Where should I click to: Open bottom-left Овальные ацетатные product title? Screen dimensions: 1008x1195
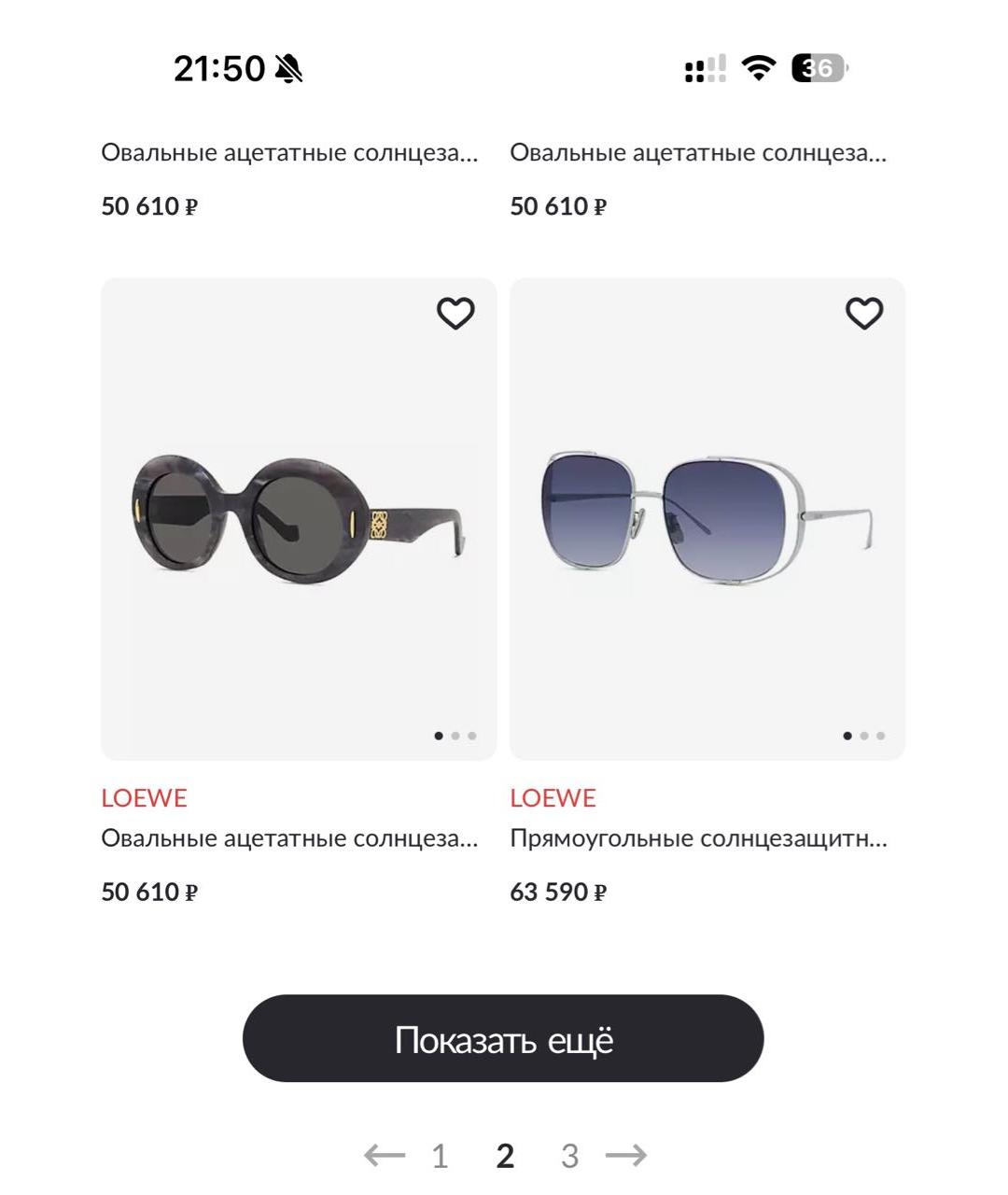click(x=289, y=838)
